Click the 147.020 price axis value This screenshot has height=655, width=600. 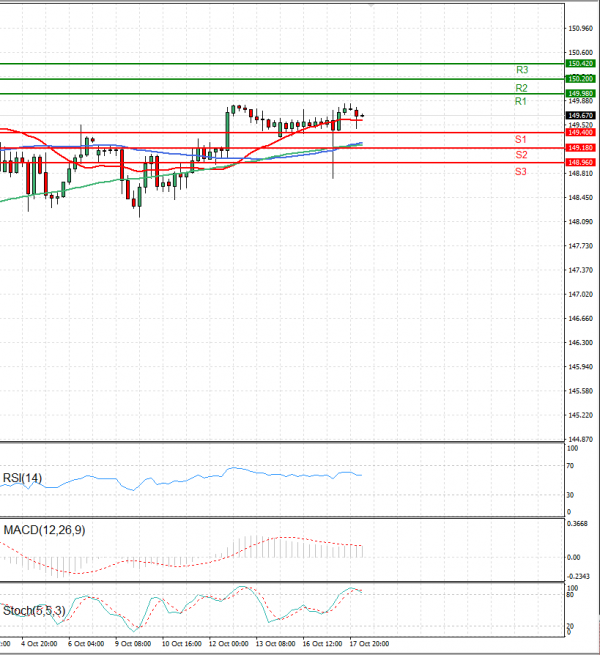pyautogui.click(x=580, y=294)
